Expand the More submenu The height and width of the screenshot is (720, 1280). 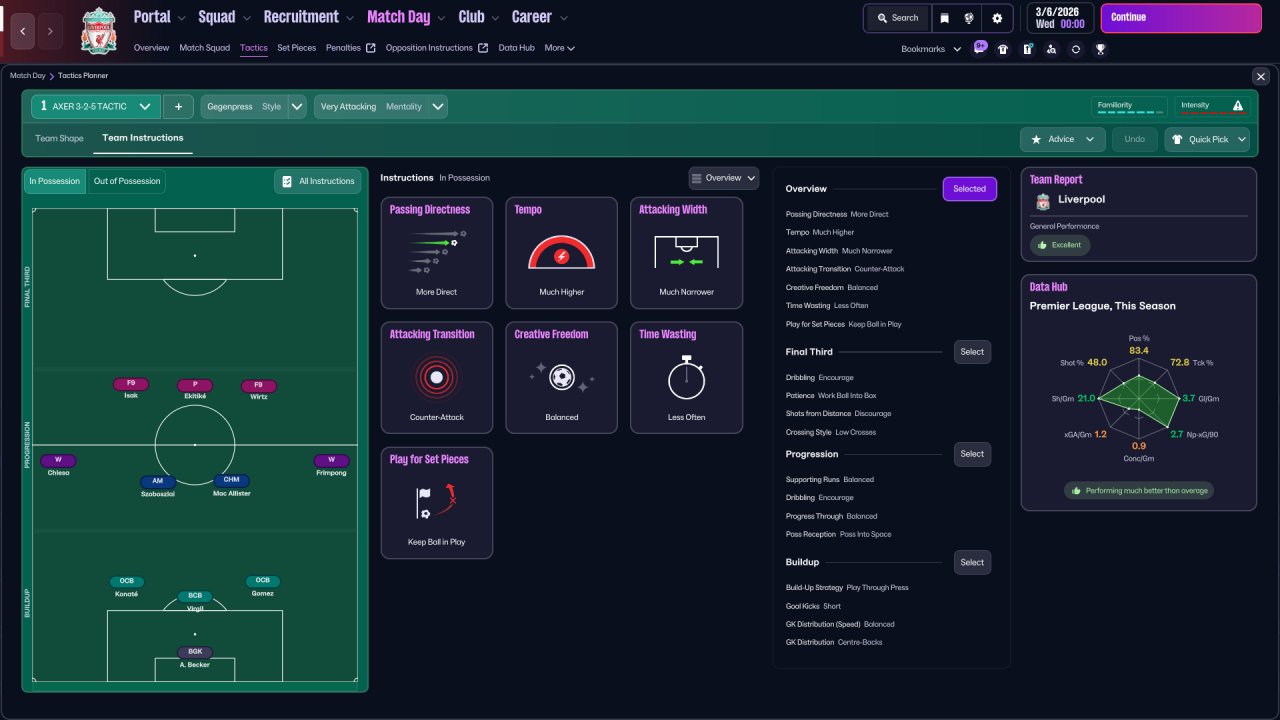(560, 48)
